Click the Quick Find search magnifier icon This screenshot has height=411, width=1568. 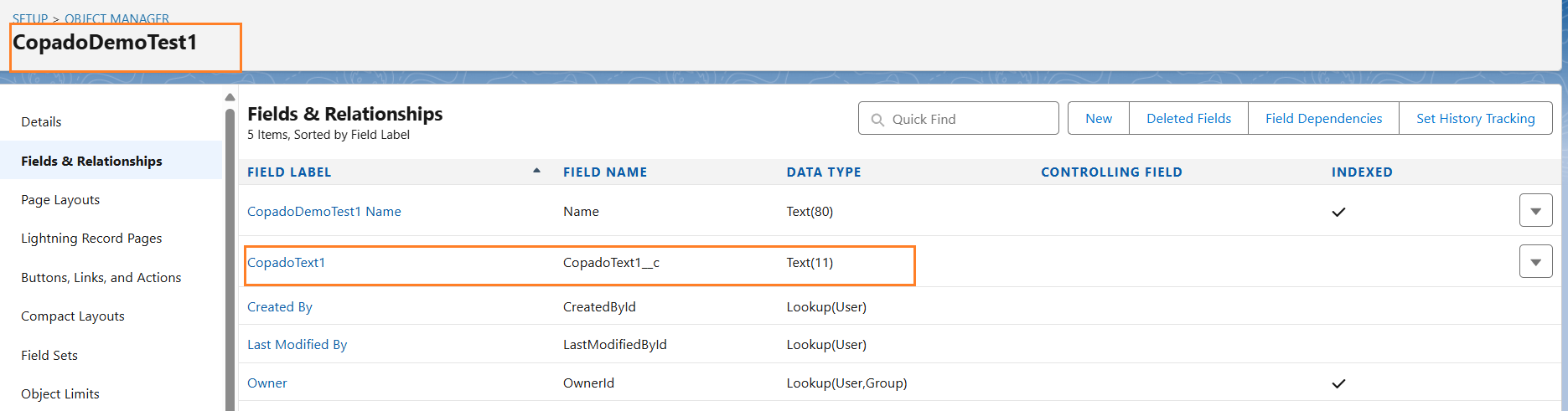[x=877, y=120]
